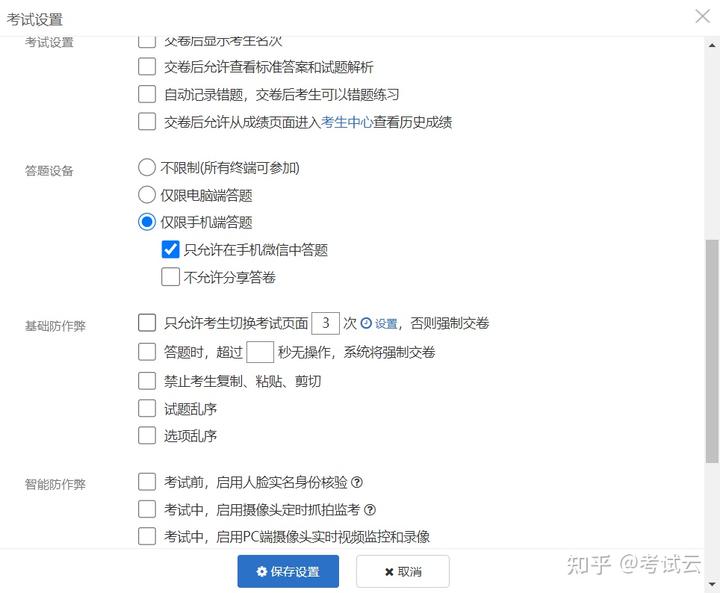The image size is (720, 593).
Task: Click scrollbar down arrow
Action: 712,584
